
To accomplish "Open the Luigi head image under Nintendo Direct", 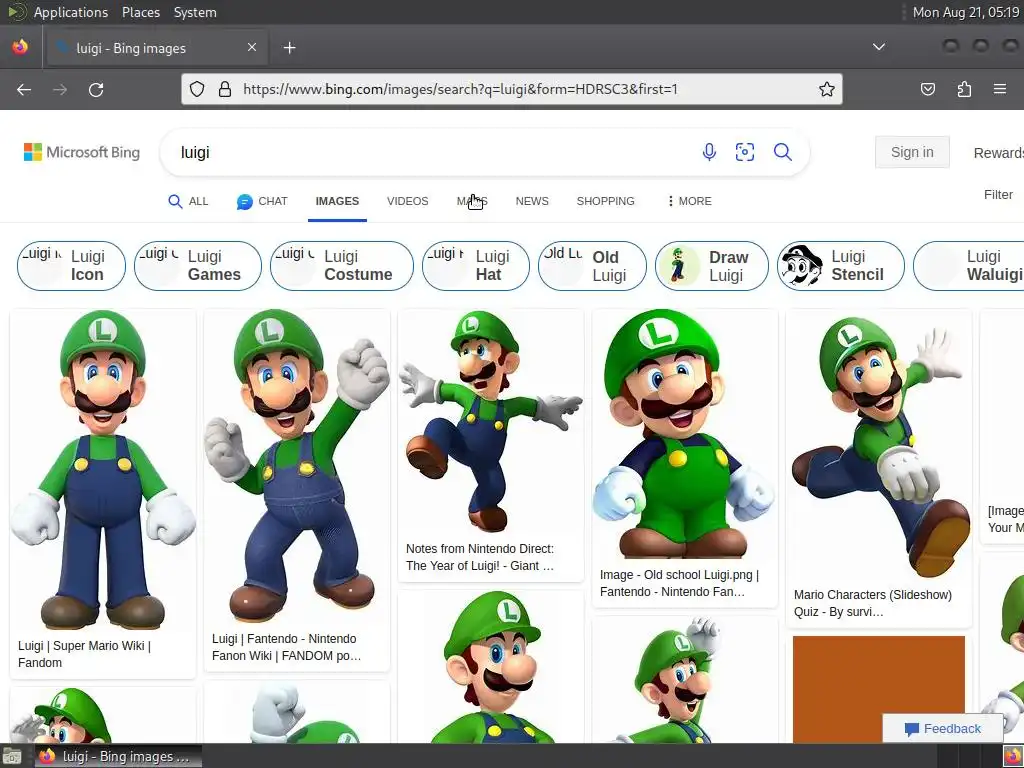I will point(490,667).
